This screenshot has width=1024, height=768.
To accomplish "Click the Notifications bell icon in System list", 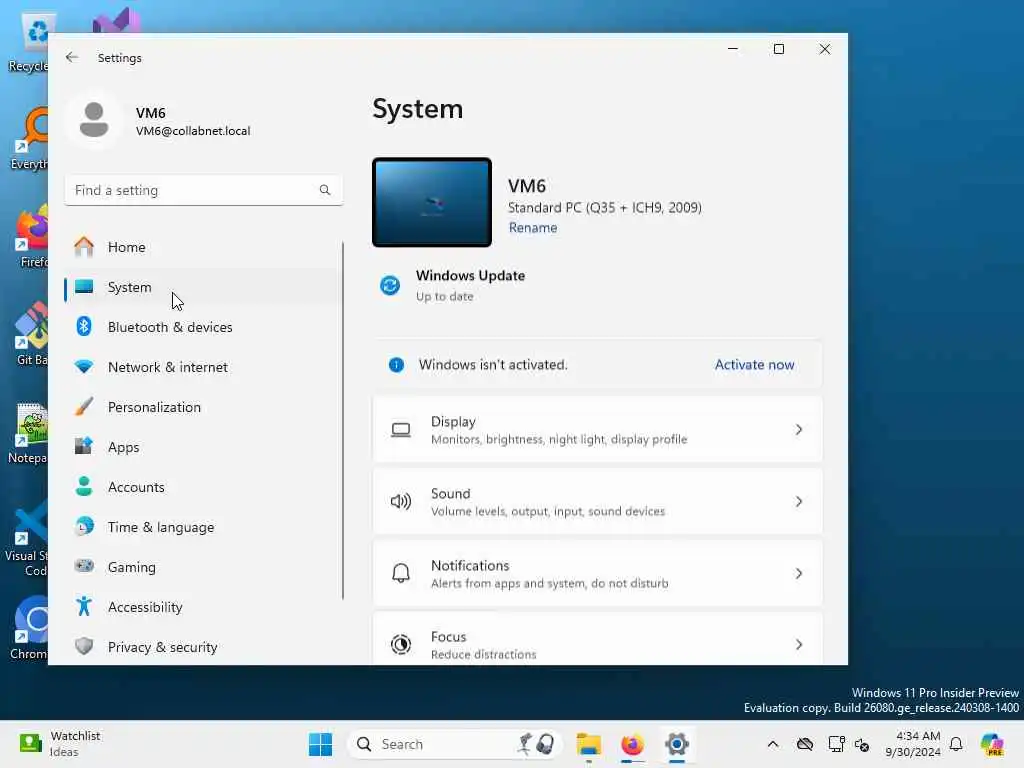I will coord(400,573).
